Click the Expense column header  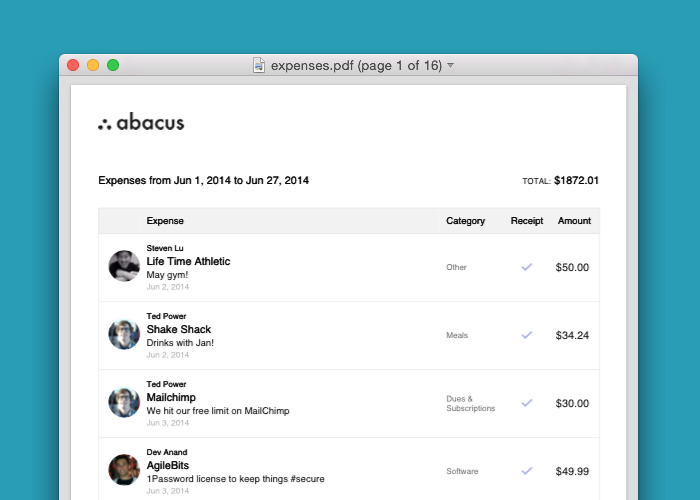point(165,221)
